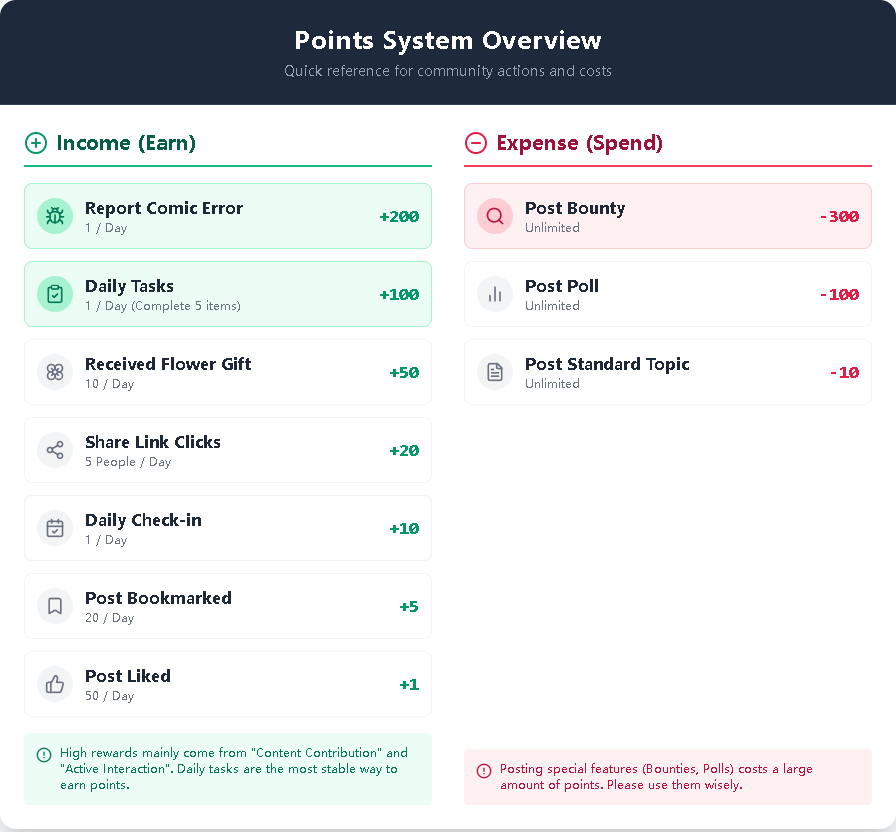Click the clipboard icon beside Daily Tasks

pos(55,294)
